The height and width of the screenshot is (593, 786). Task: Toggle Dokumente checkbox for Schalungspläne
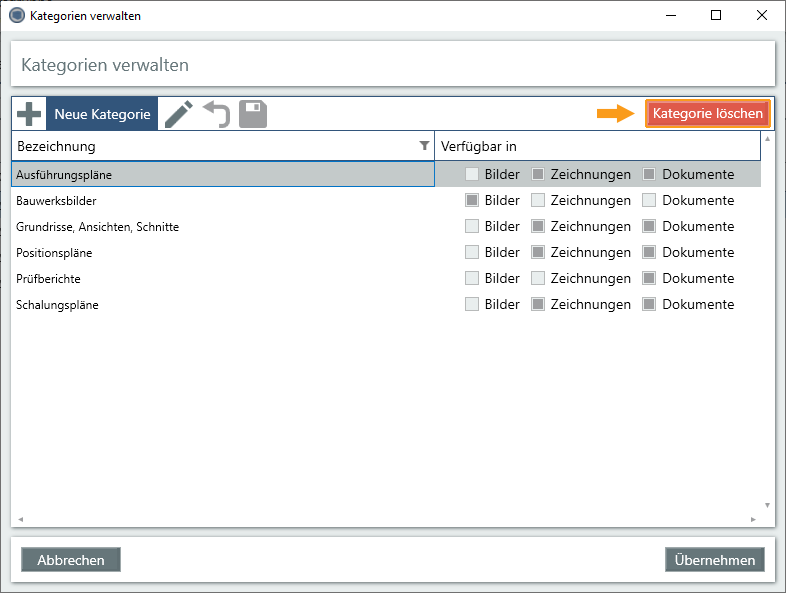coord(650,305)
